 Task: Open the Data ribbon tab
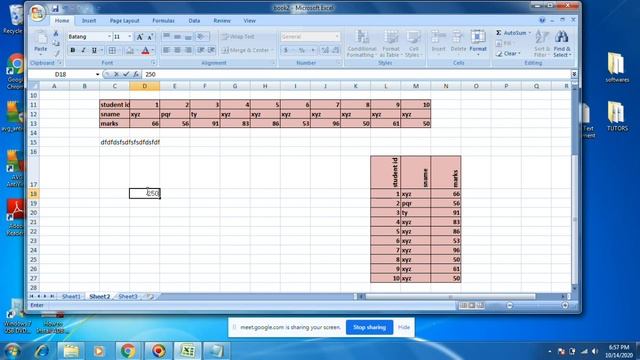click(x=194, y=20)
